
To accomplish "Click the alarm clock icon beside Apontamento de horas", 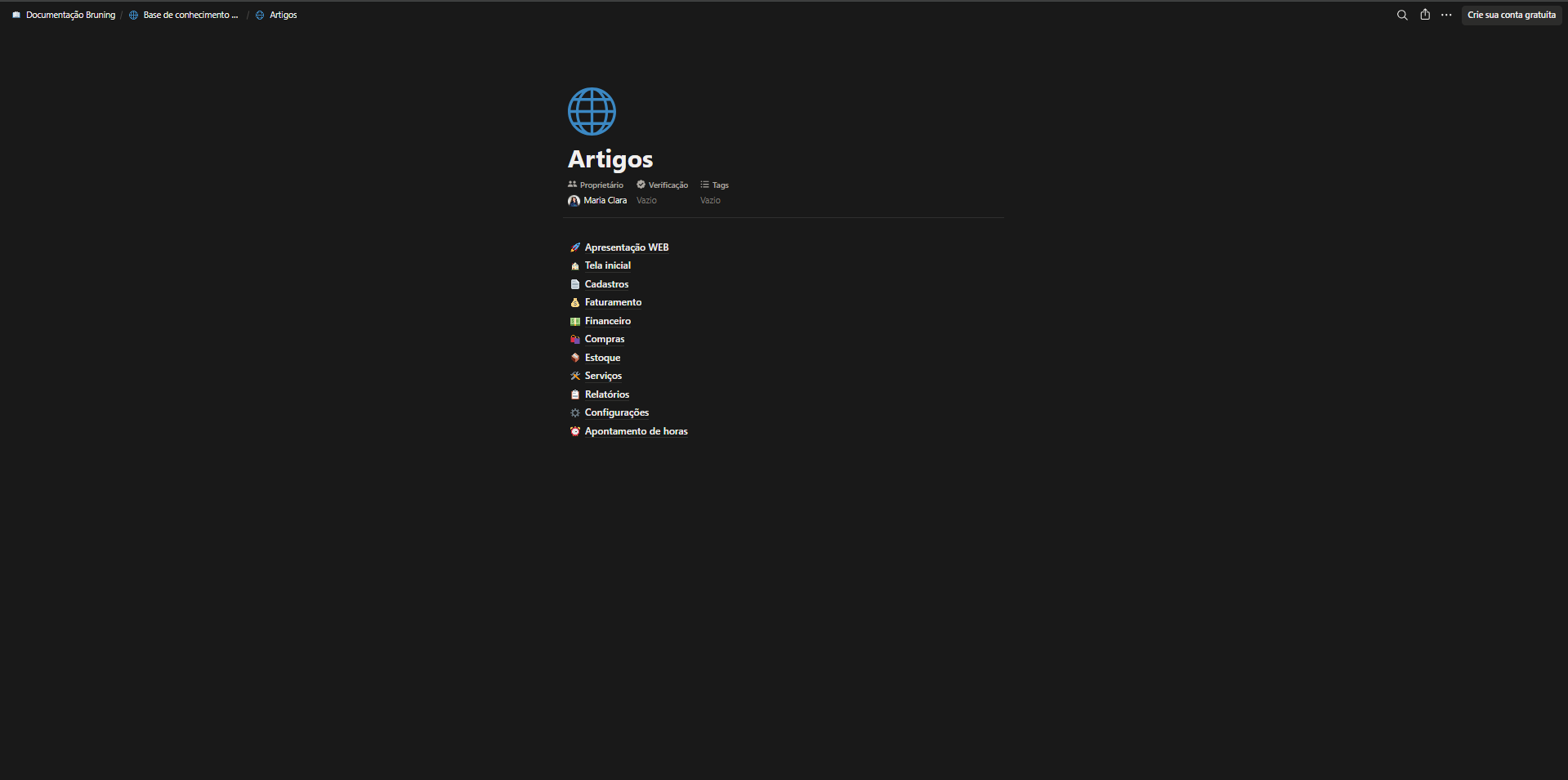I will pos(575,431).
